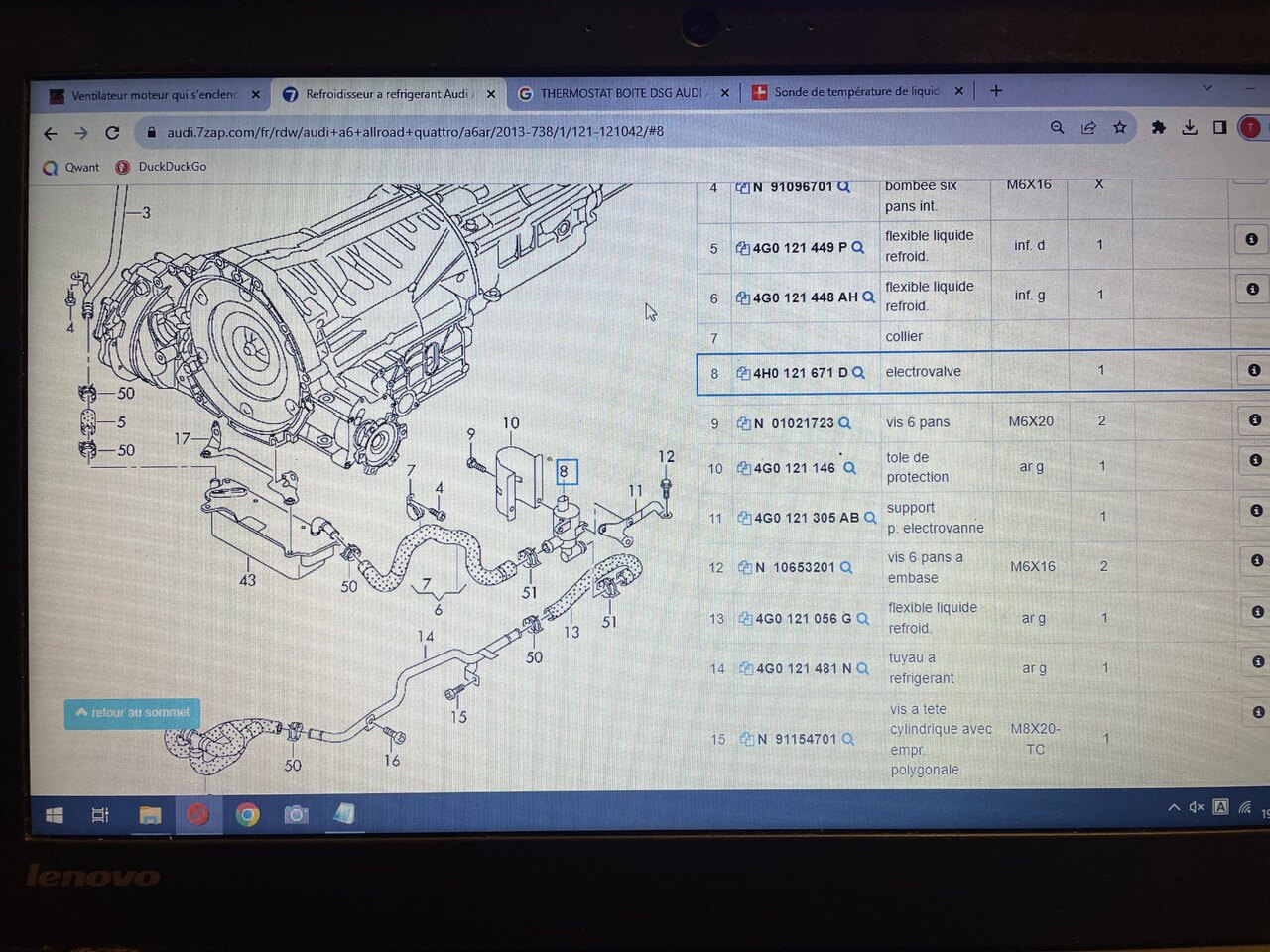Click the browser back arrow

(51, 133)
